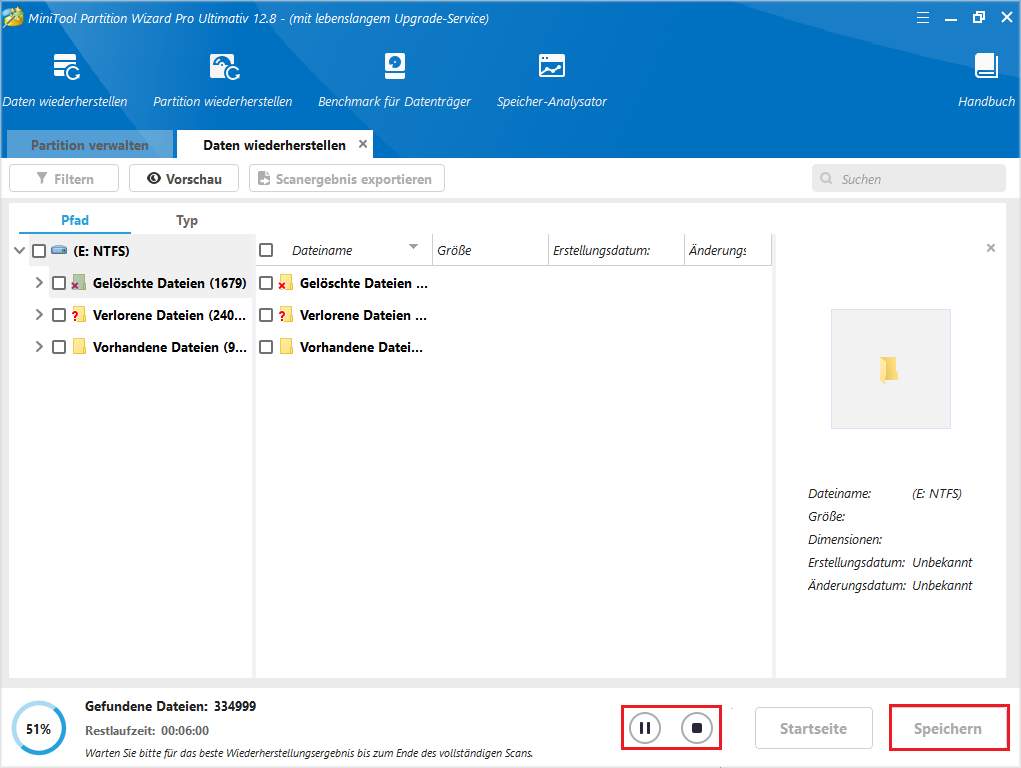This screenshot has height=768, width=1021.
Task: Check Verlorene Dateien tree checkbox
Action: 59,315
